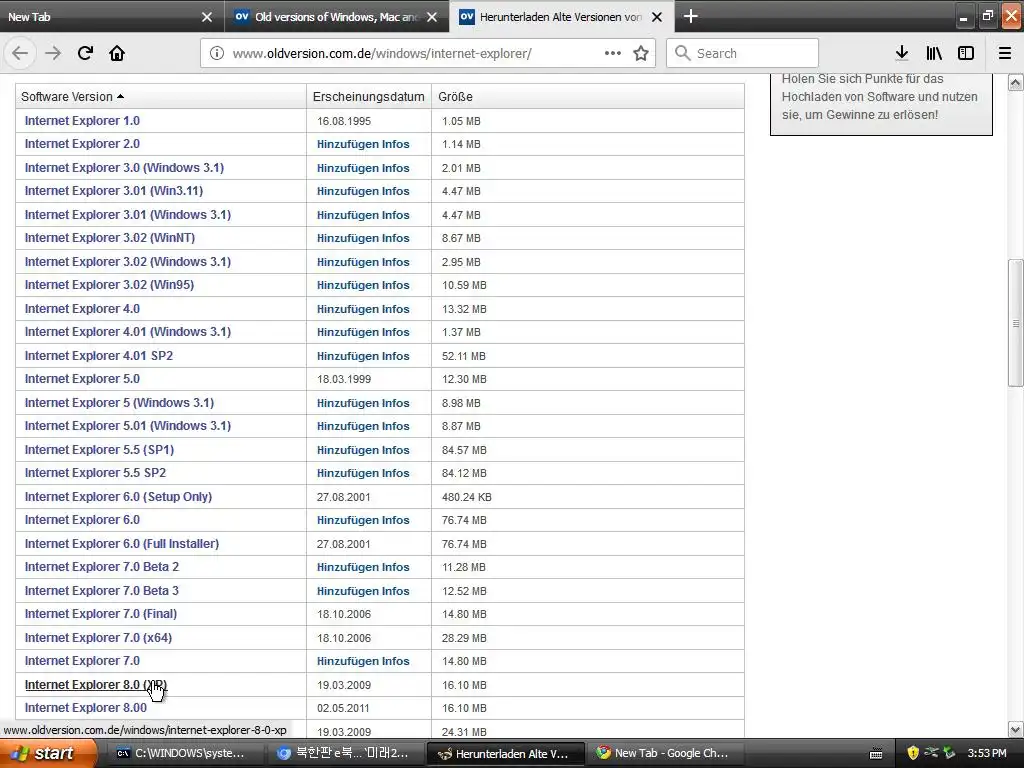The image size is (1024, 768).
Task: Open the on-screen keyboard tray icon
Action: click(x=876, y=754)
